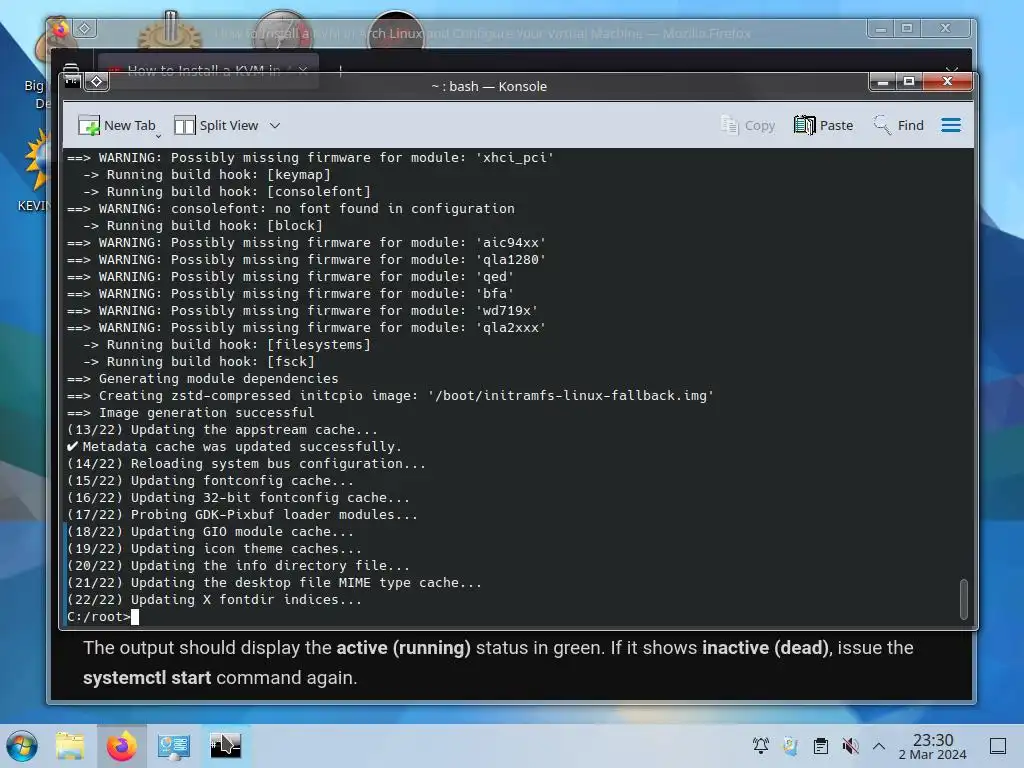Screen dimensions: 1024x768
Task: Click the muted volume tray icon
Action: pos(850,746)
